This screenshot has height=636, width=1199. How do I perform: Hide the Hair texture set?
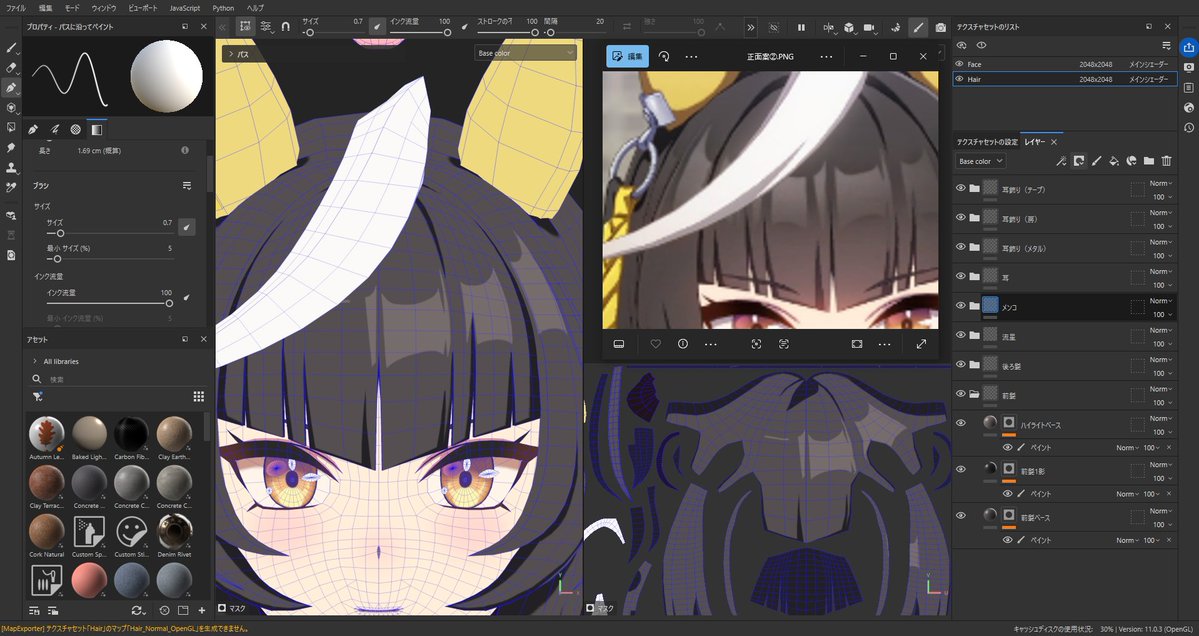[960, 79]
